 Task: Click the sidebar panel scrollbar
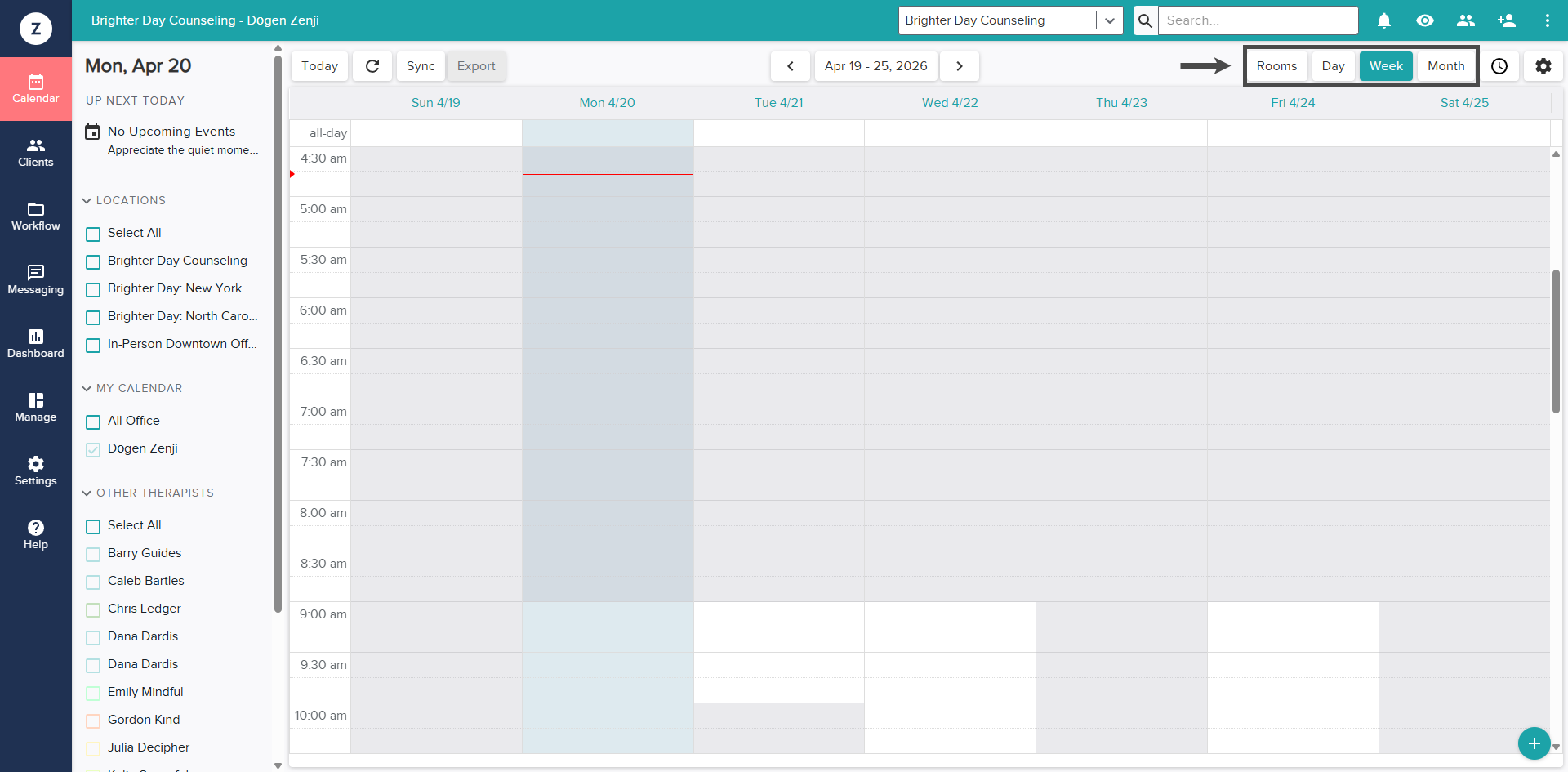[278, 333]
